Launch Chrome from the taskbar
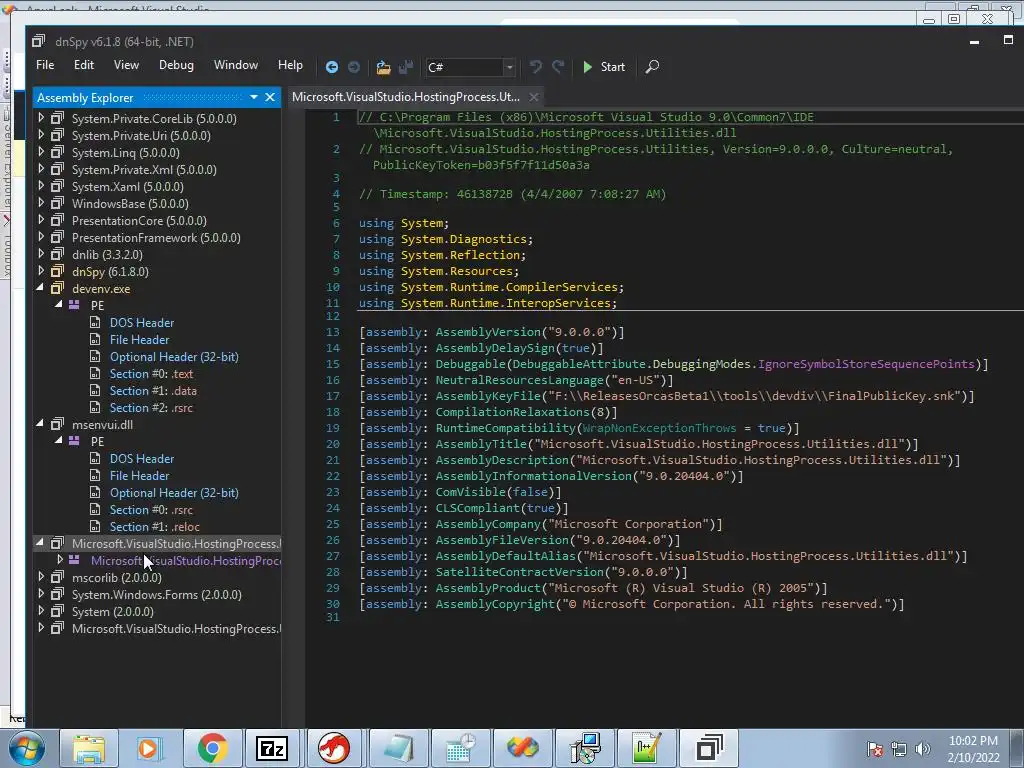The image size is (1024, 768). (212, 748)
